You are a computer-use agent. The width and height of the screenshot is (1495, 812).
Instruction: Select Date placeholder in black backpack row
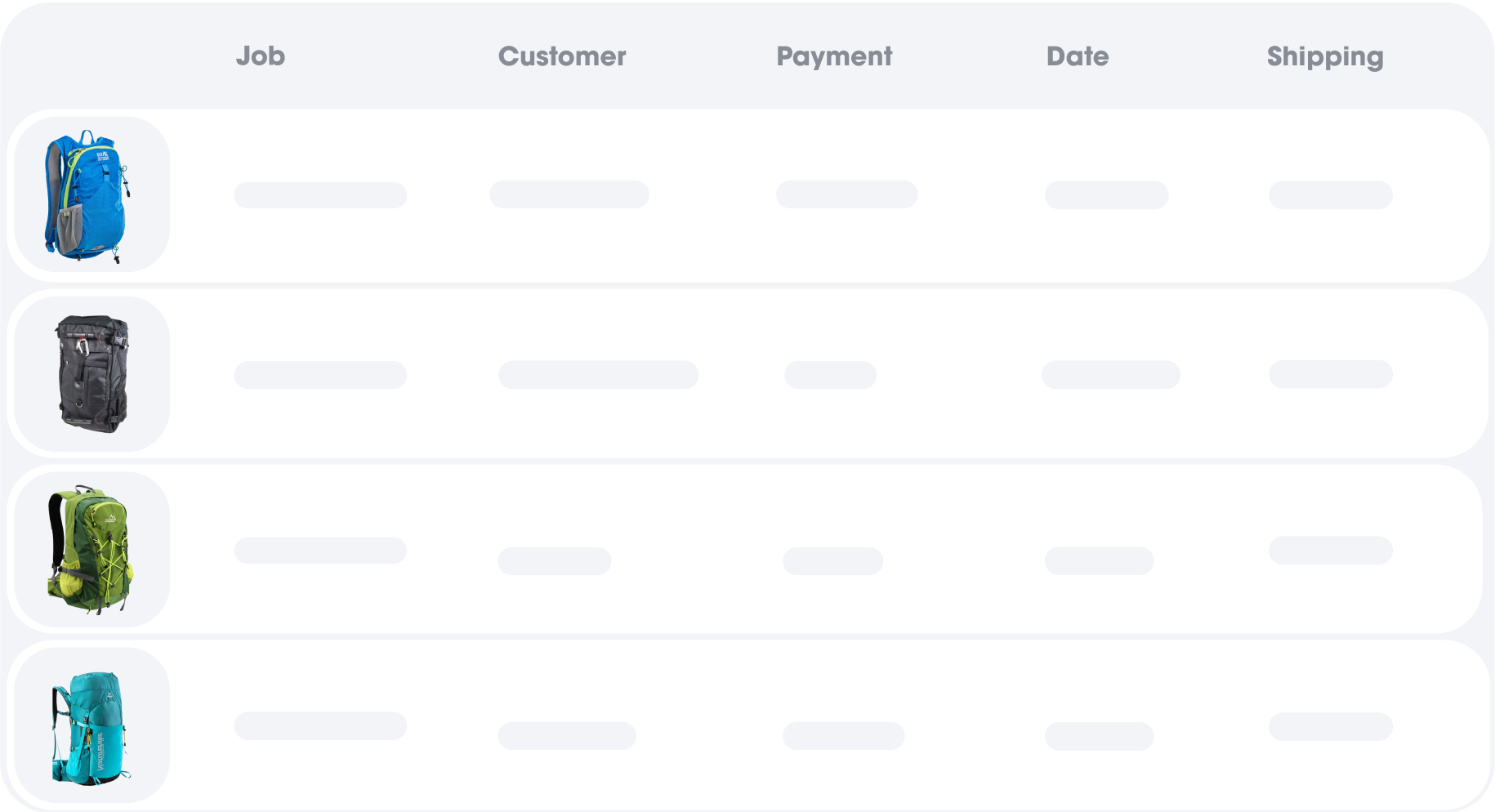(x=1110, y=375)
